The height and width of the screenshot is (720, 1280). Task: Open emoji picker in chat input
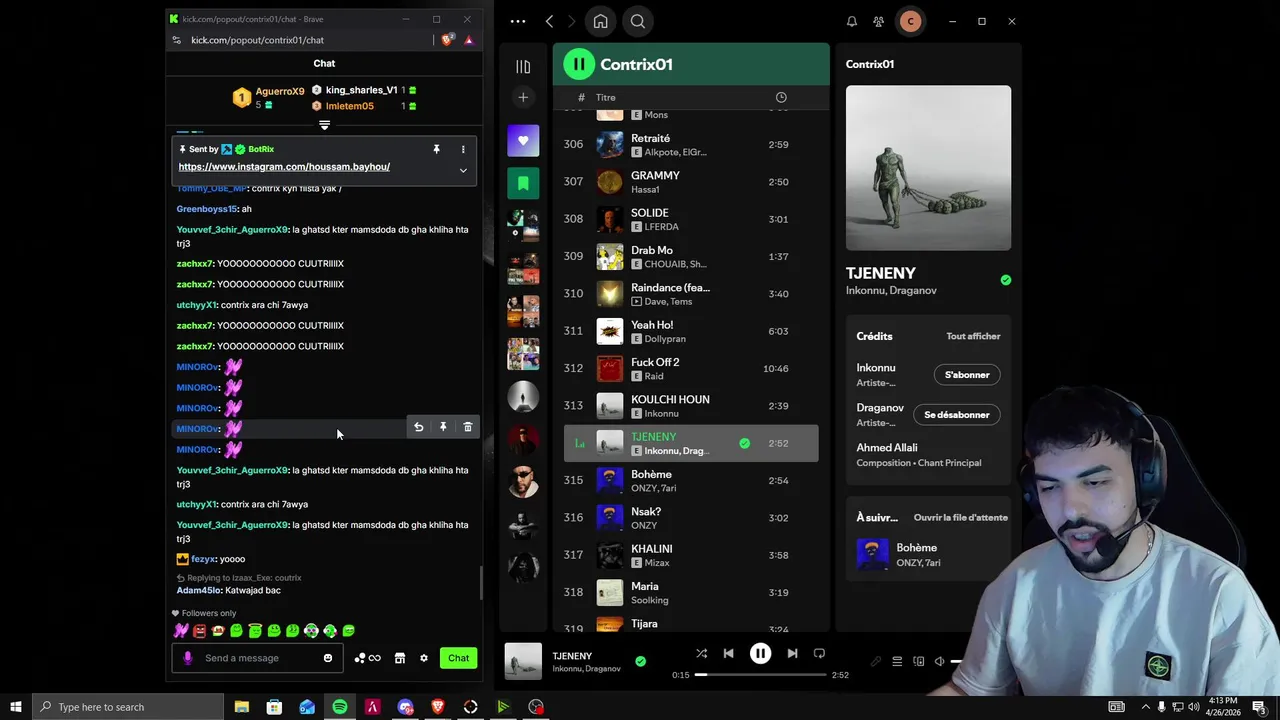click(327, 658)
